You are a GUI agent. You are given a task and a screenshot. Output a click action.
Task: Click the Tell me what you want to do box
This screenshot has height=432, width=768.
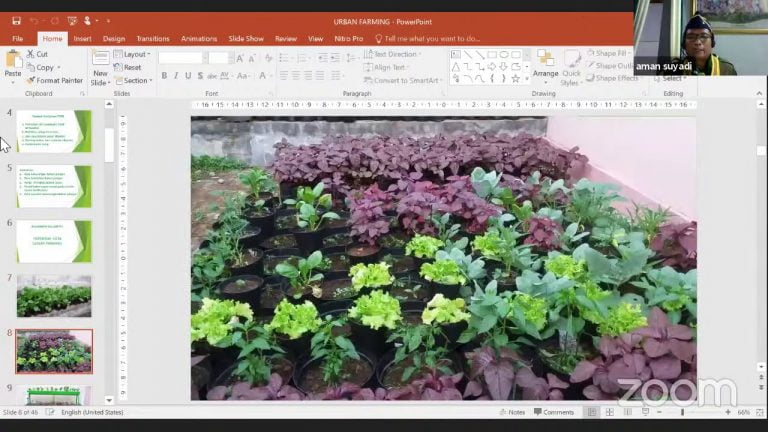[x=427, y=39]
